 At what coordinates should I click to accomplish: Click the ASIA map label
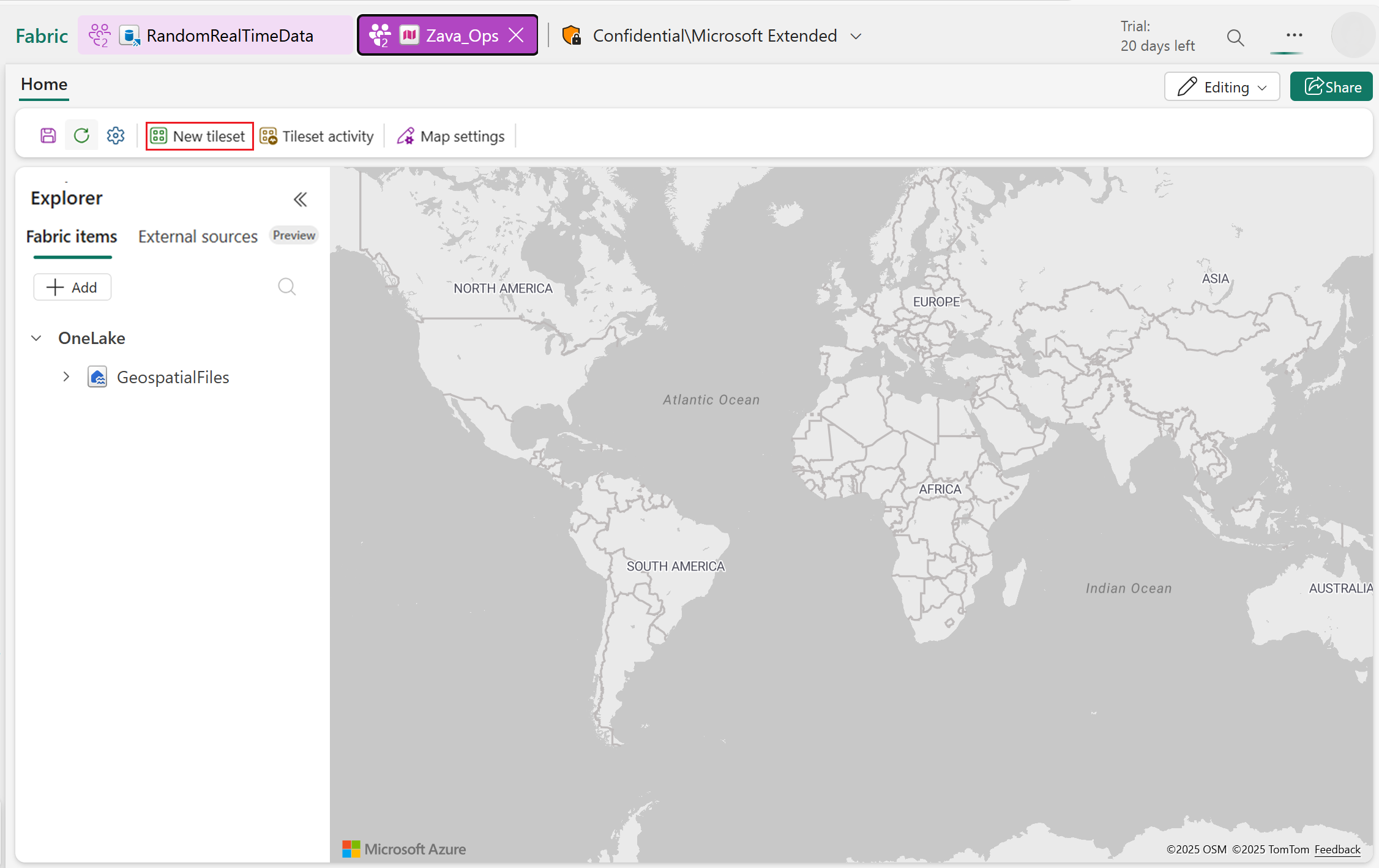pyautogui.click(x=1215, y=279)
